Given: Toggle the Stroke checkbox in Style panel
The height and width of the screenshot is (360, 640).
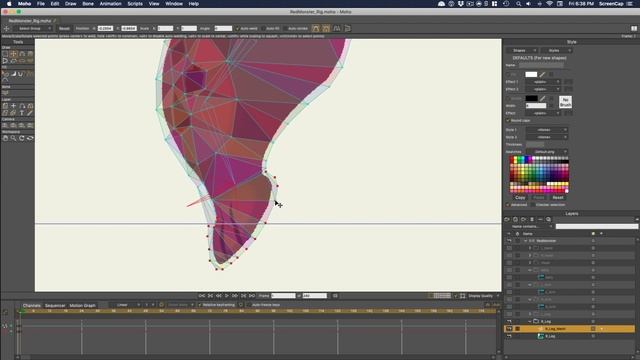Looking at the screenshot, I should point(508,98).
